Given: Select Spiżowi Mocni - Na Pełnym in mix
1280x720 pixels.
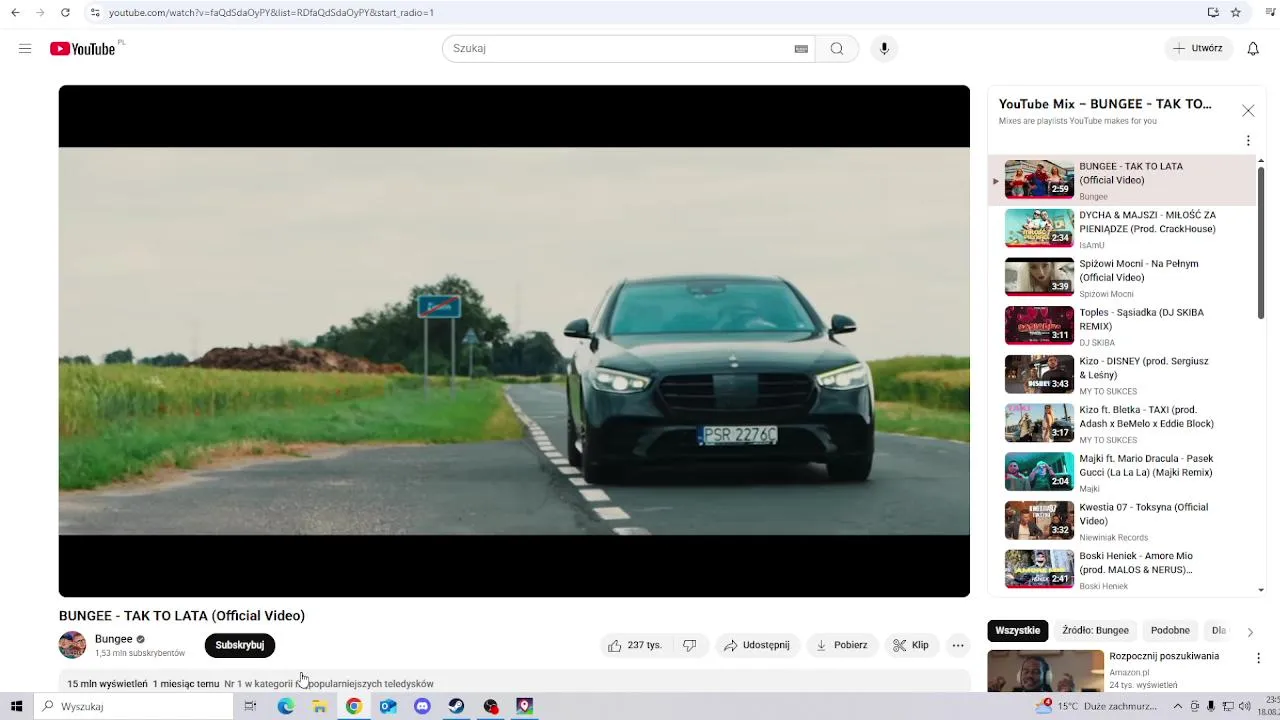Looking at the screenshot, I should click(1120, 277).
